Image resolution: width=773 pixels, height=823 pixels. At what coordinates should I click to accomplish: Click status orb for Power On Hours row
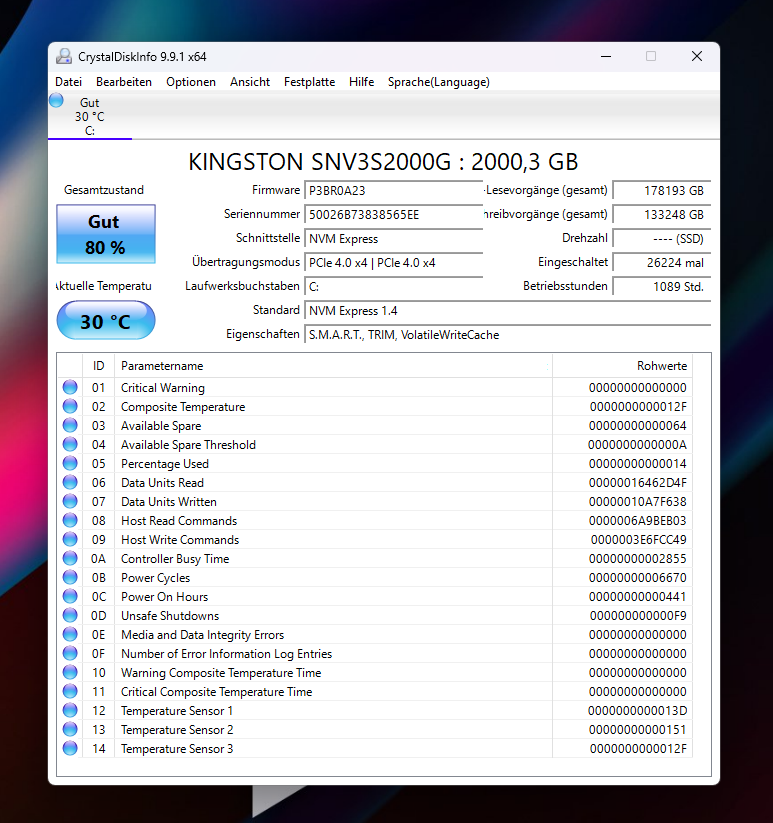[70, 596]
